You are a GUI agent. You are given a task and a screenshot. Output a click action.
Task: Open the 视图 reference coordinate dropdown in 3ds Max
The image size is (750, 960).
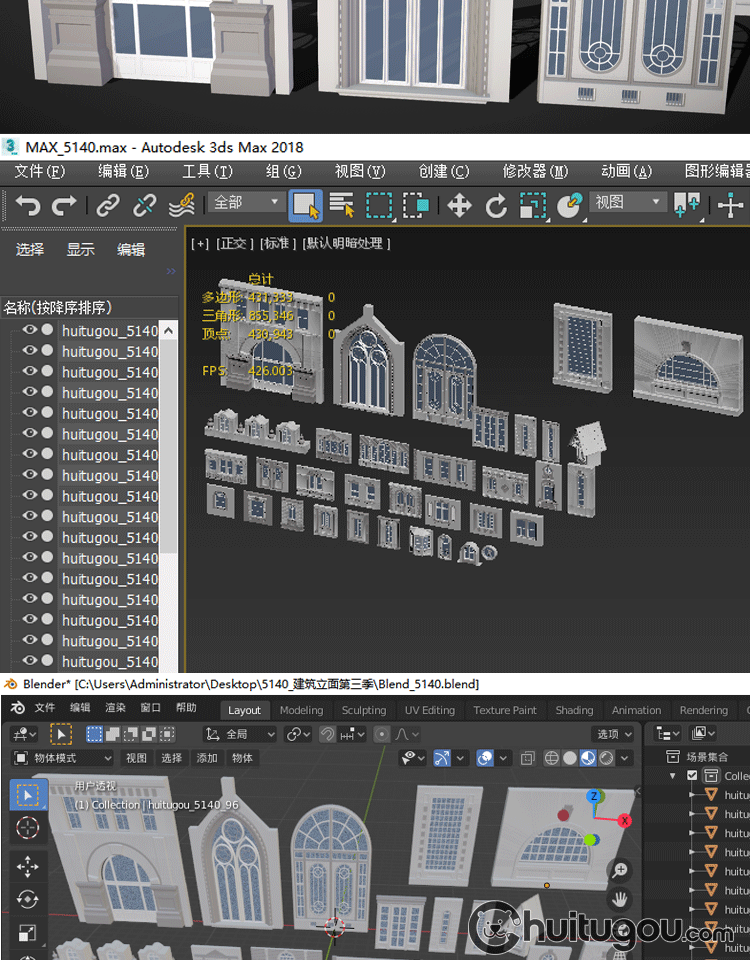[628, 202]
